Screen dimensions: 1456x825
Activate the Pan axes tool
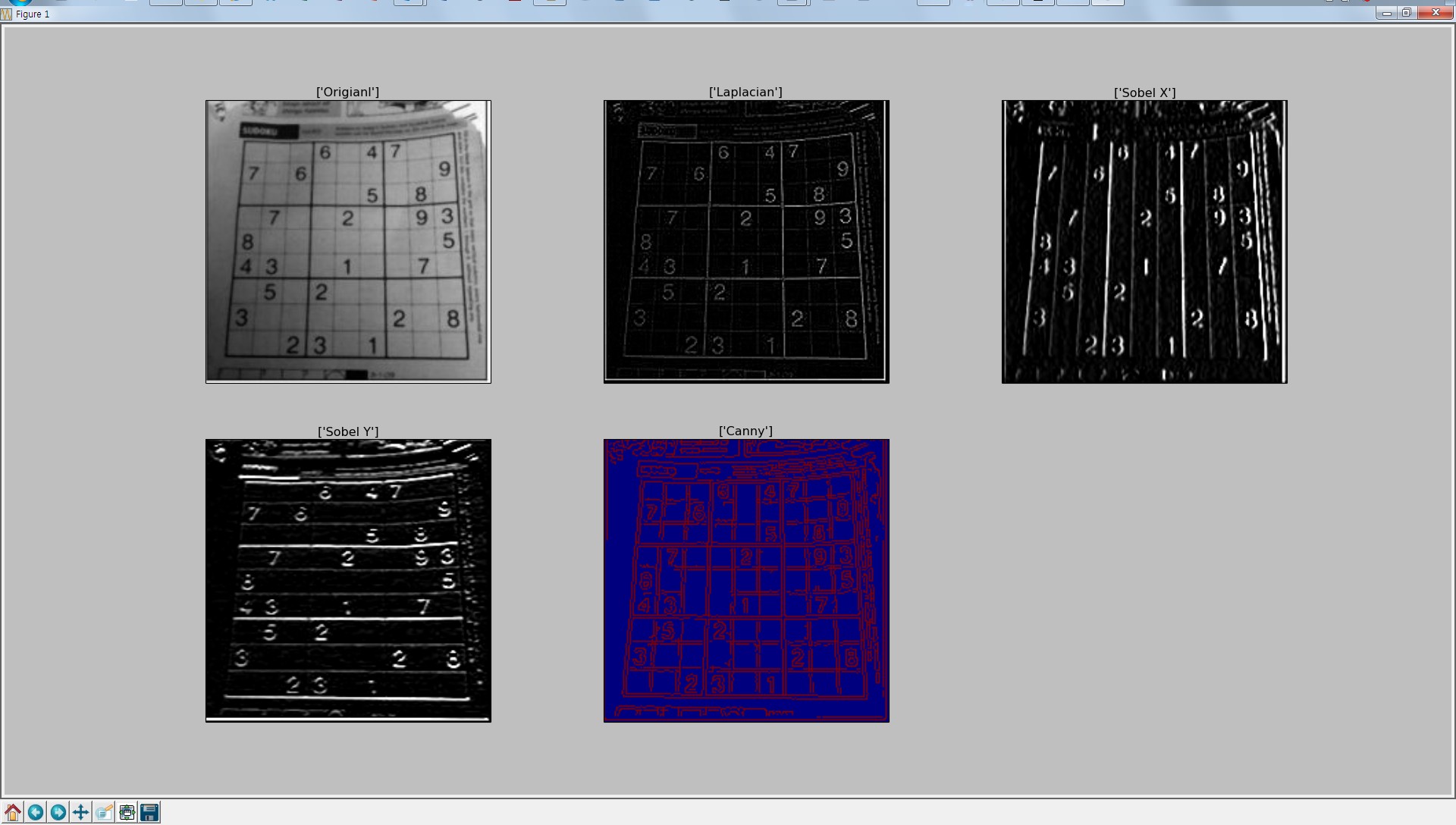81,813
